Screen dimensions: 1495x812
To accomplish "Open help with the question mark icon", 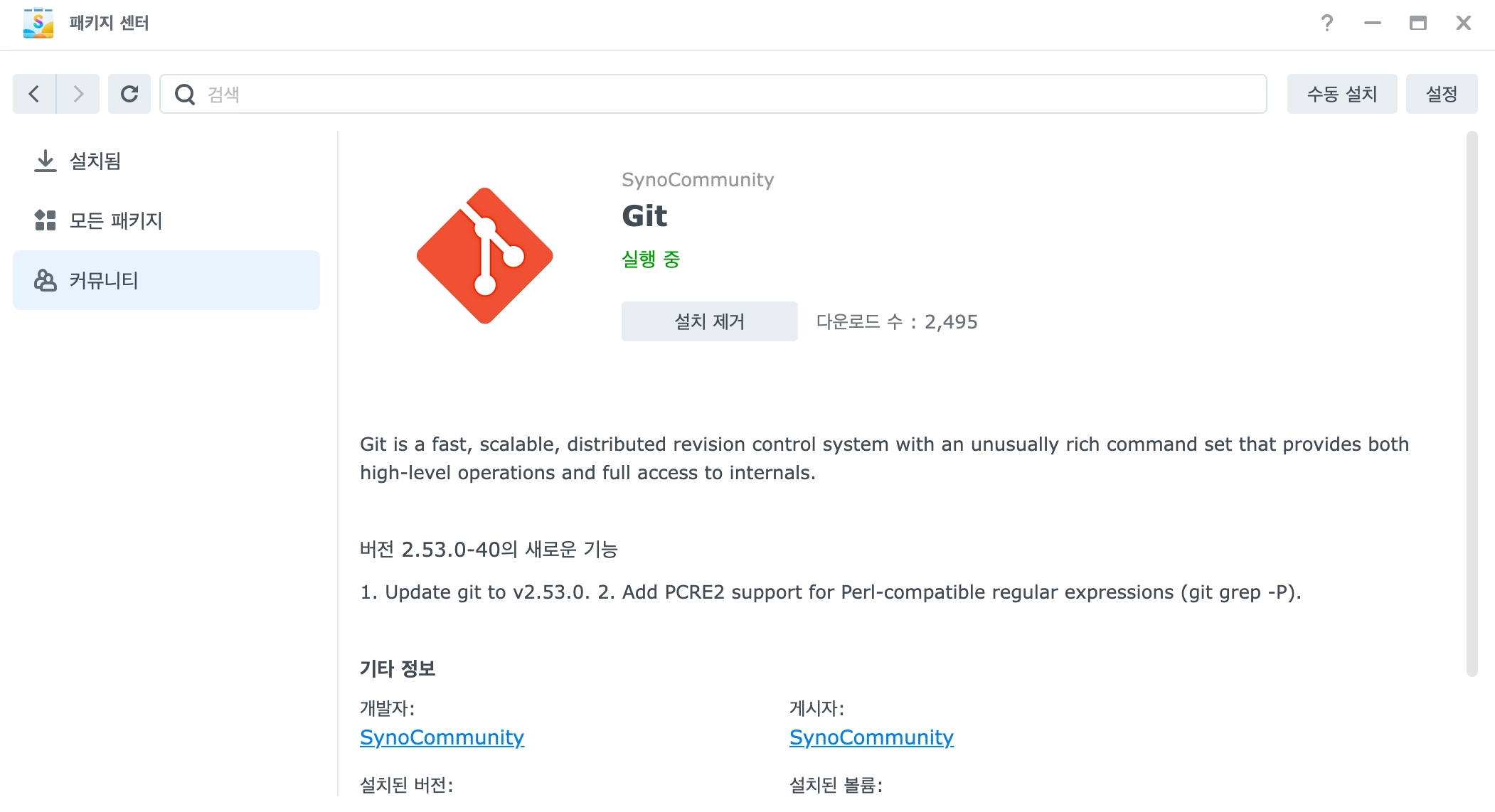I will click(1326, 23).
